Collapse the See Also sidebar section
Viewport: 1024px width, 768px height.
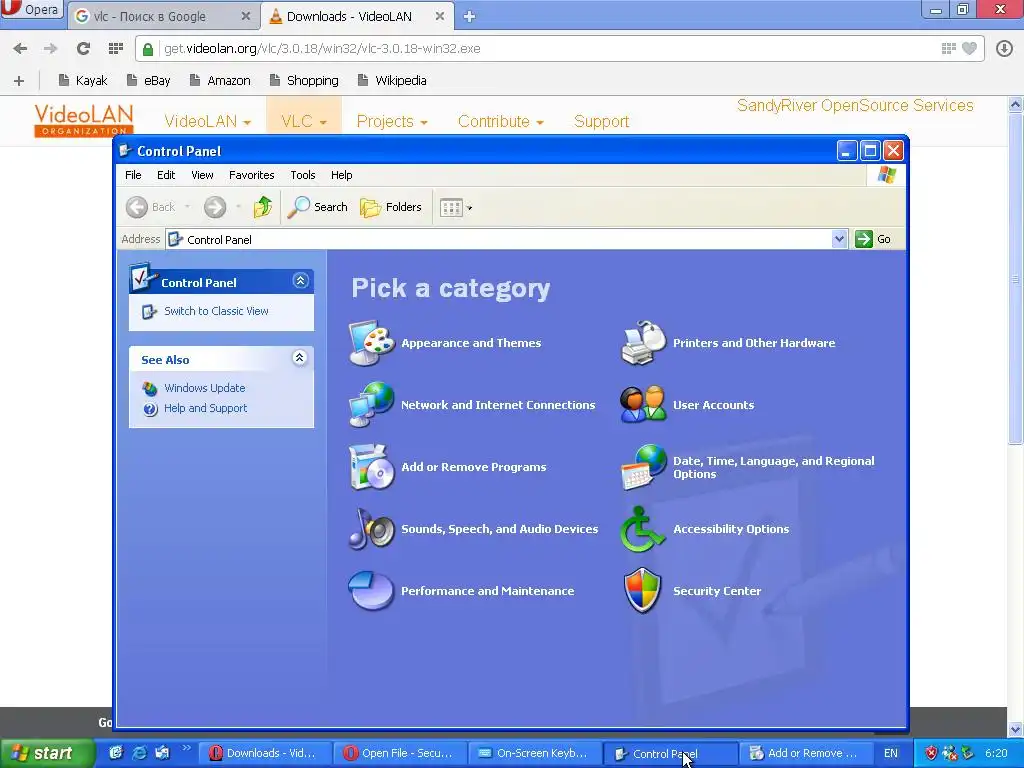[299, 358]
